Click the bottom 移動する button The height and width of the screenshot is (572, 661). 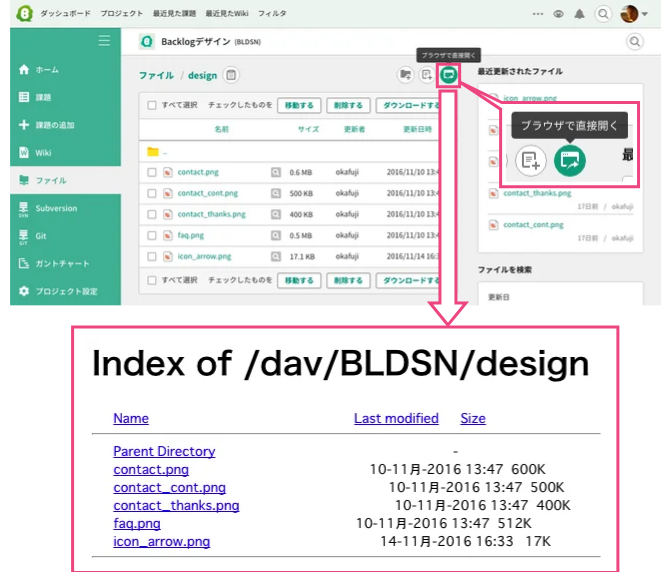299,281
